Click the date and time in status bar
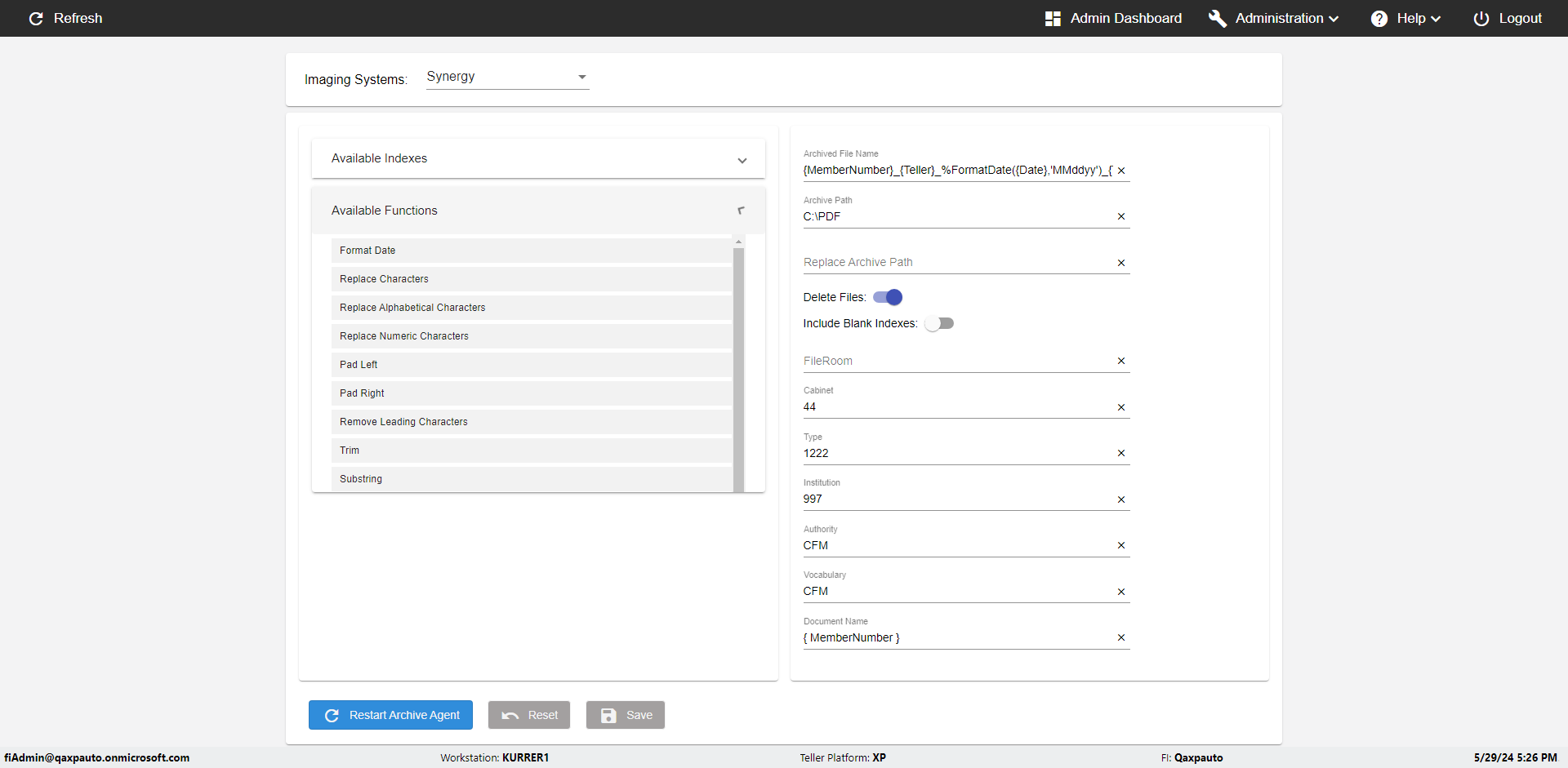 pos(1516,757)
